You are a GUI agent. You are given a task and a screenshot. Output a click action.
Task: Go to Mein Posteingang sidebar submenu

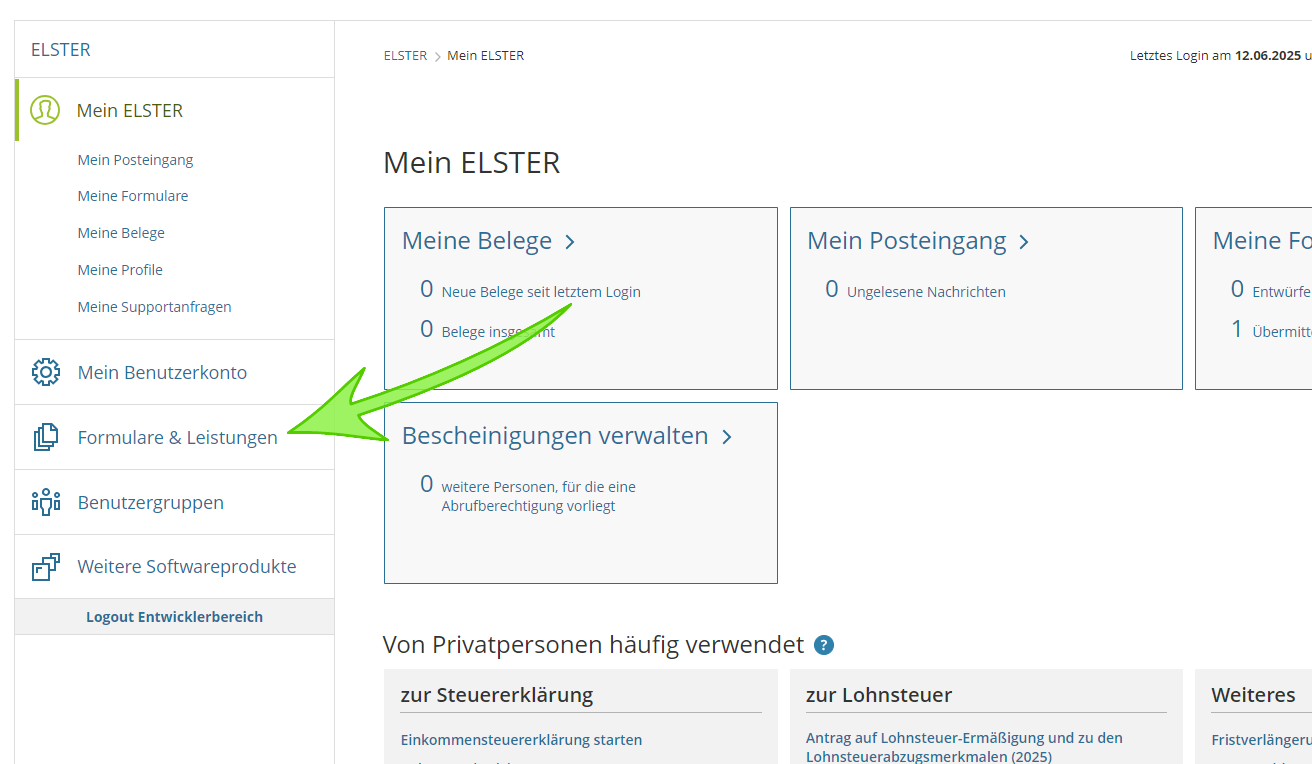135,160
